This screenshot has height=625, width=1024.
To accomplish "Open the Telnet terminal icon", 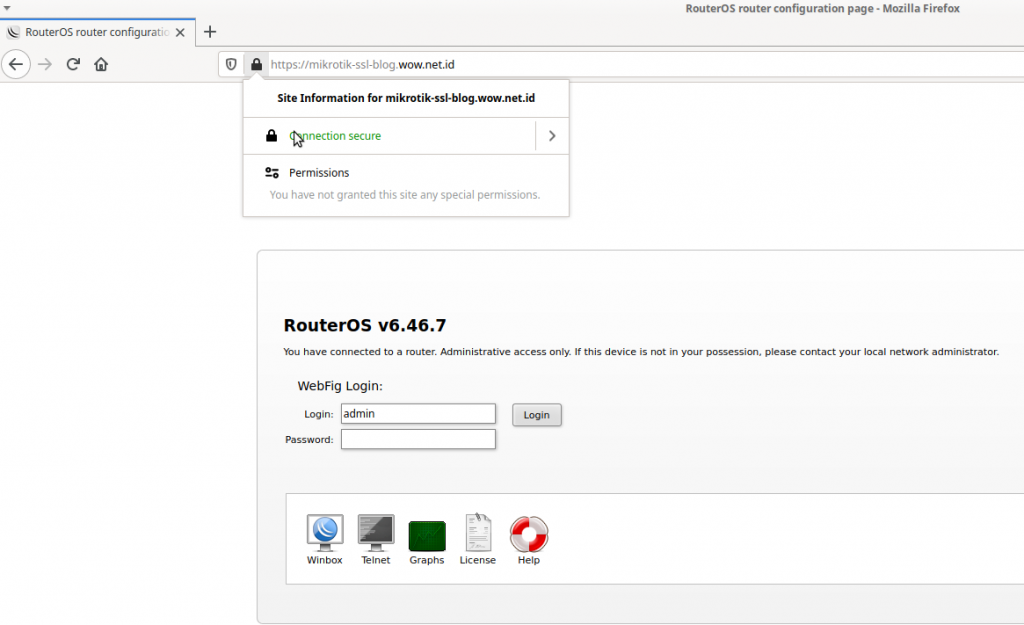I will (376, 532).
